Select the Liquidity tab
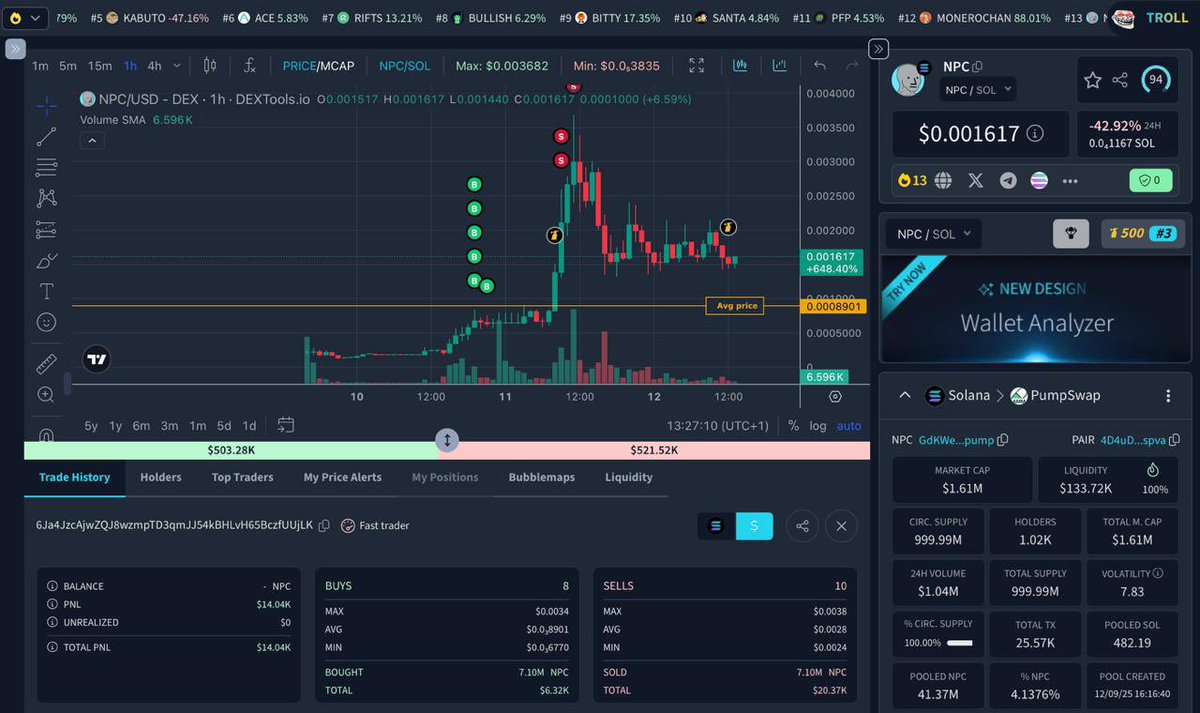Screen dimensions: 1200x713 point(629,477)
